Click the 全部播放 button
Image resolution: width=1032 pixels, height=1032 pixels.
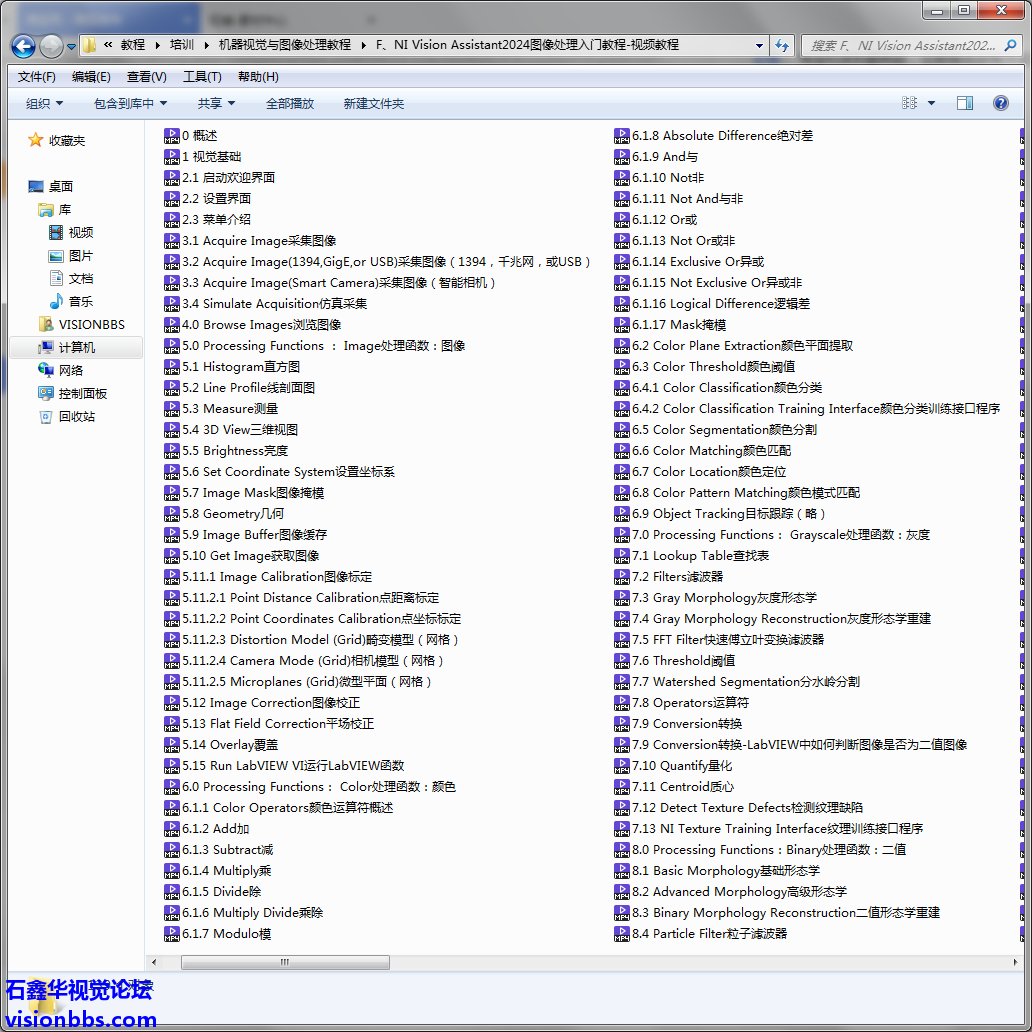click(290, 104)
